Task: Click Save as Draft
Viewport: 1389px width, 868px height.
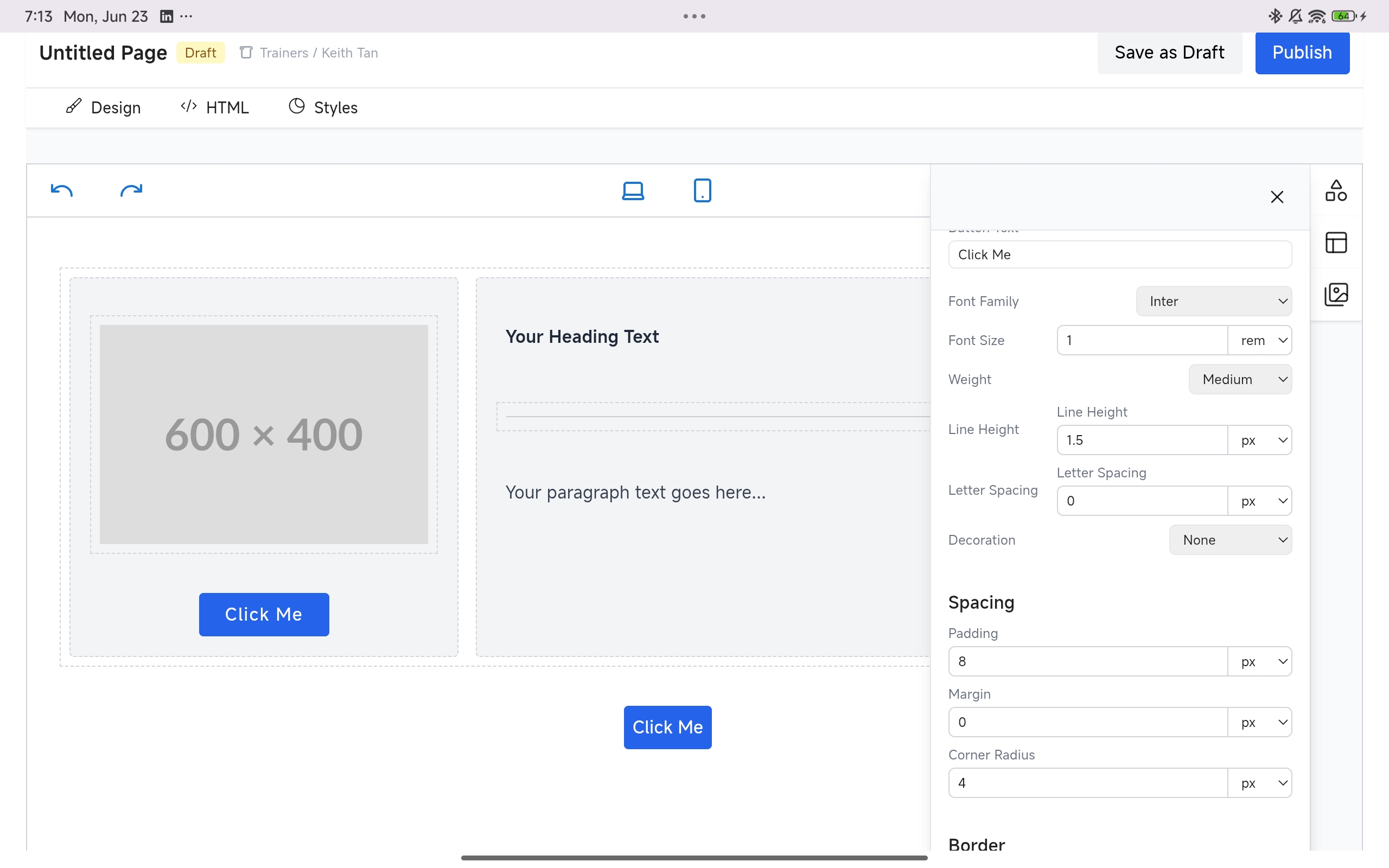Action: pos(1169,52)
